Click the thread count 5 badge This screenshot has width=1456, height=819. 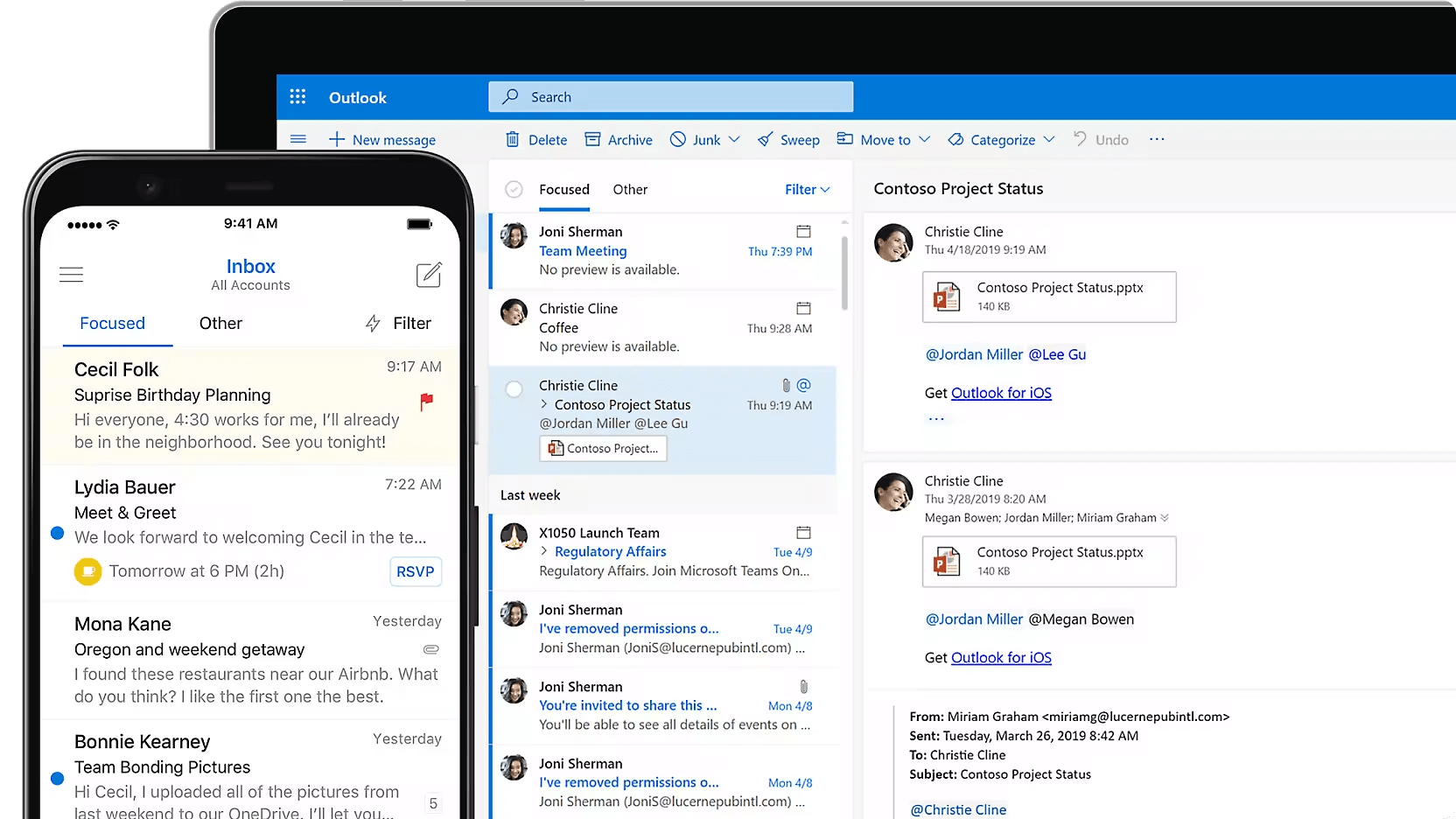click(x=433, y=803)
